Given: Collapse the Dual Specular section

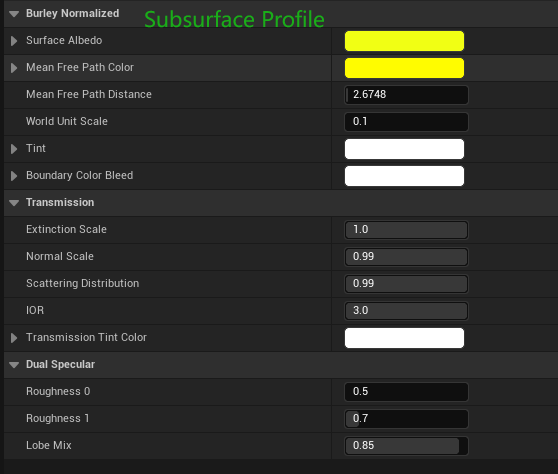Looking at the screenshot, I should (14, 365).
